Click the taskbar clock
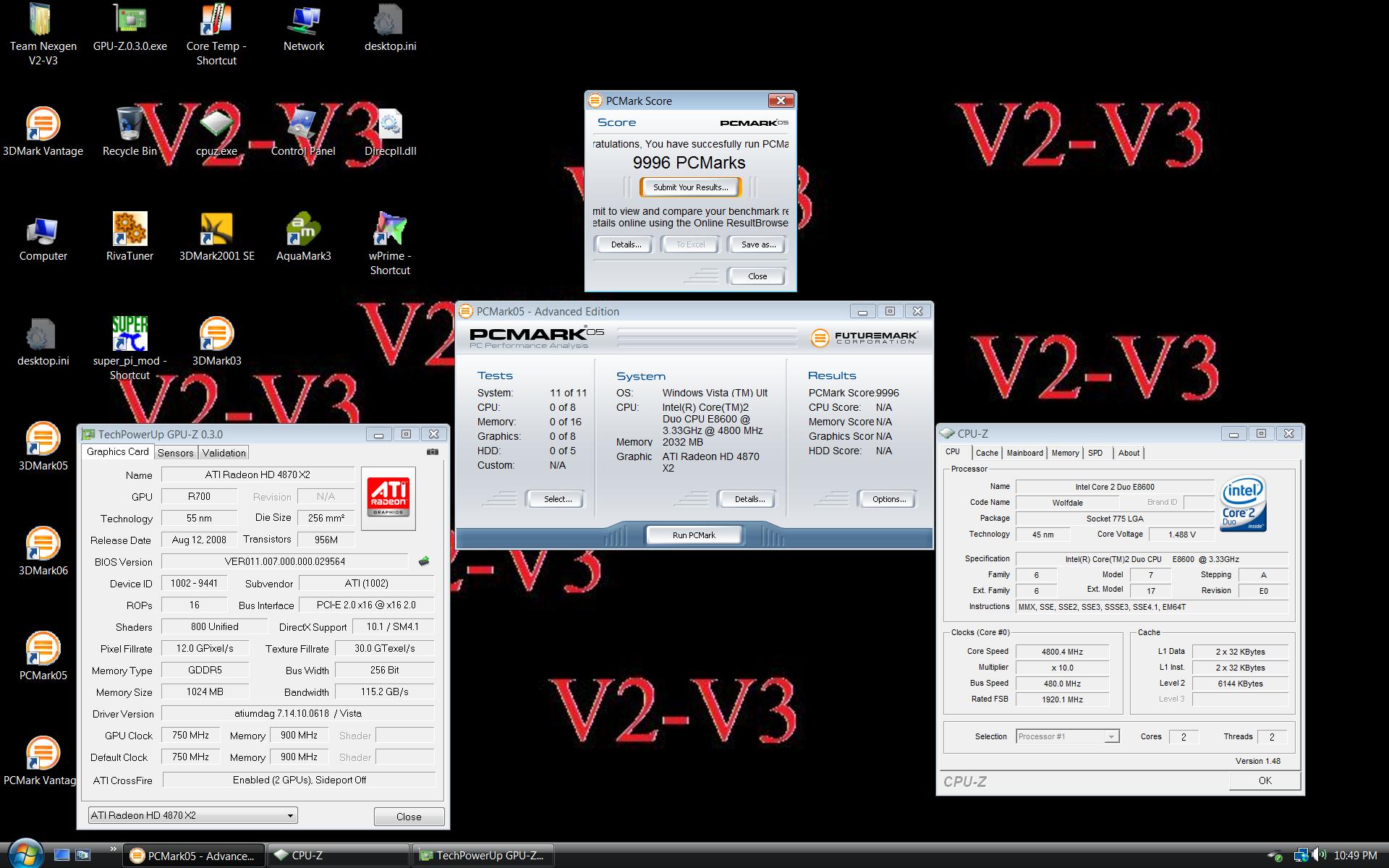This screenshot has width=1389, height=868. [x=1355, y=855]
